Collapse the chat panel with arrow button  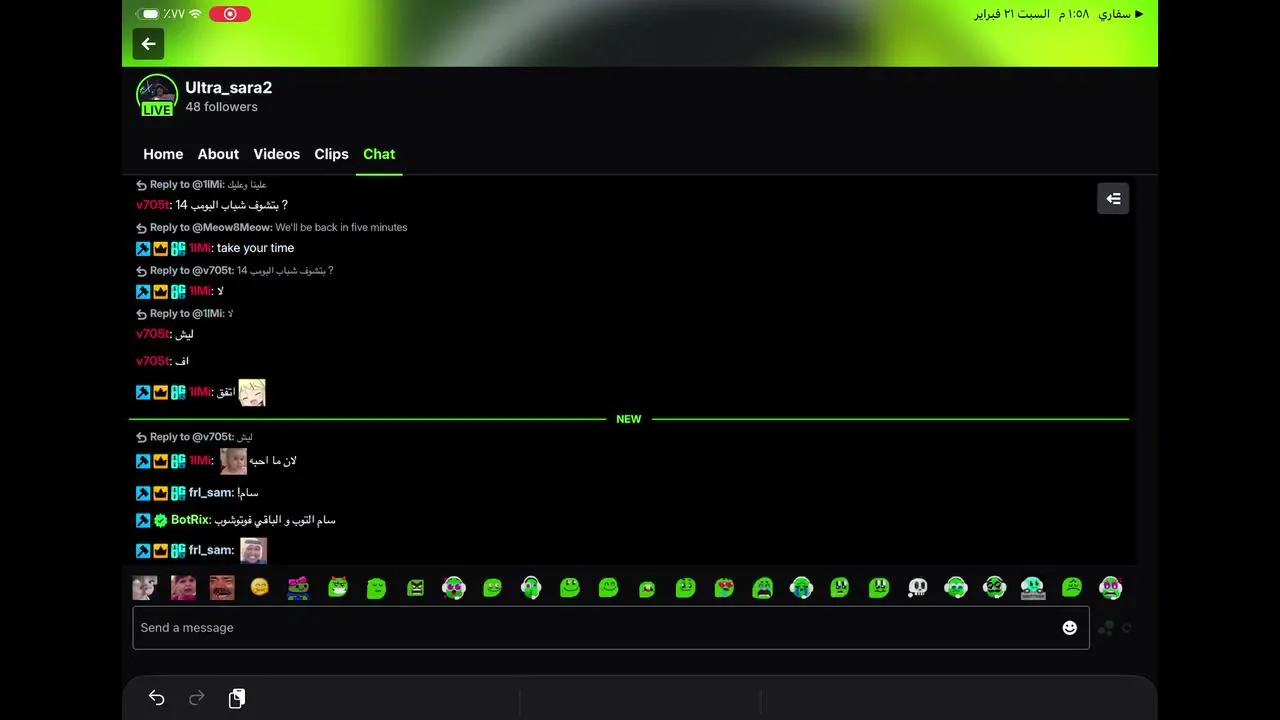pos(1113,199)
